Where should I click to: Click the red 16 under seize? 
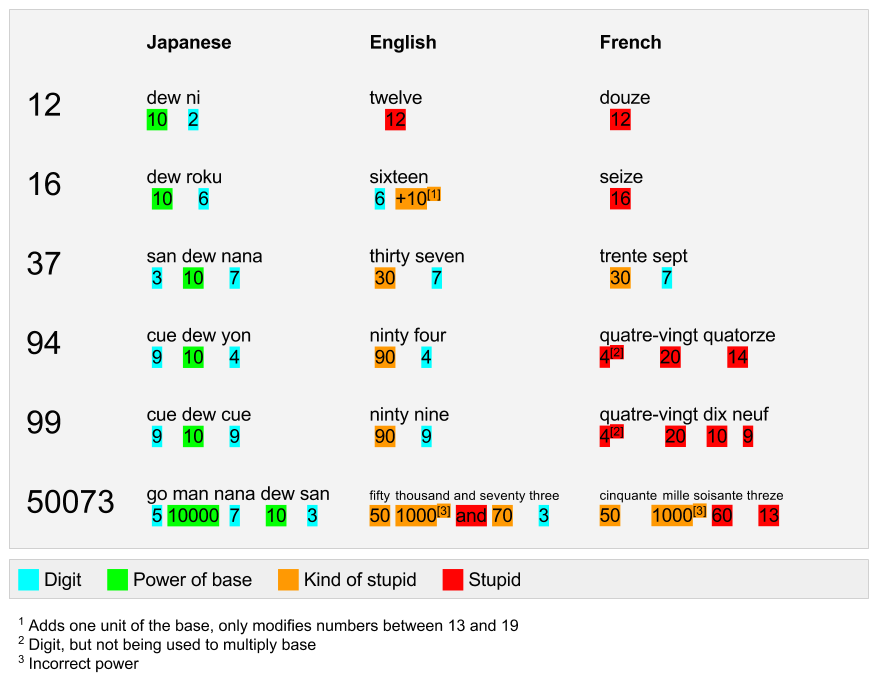pyautogui.click(x=620, y=199)
